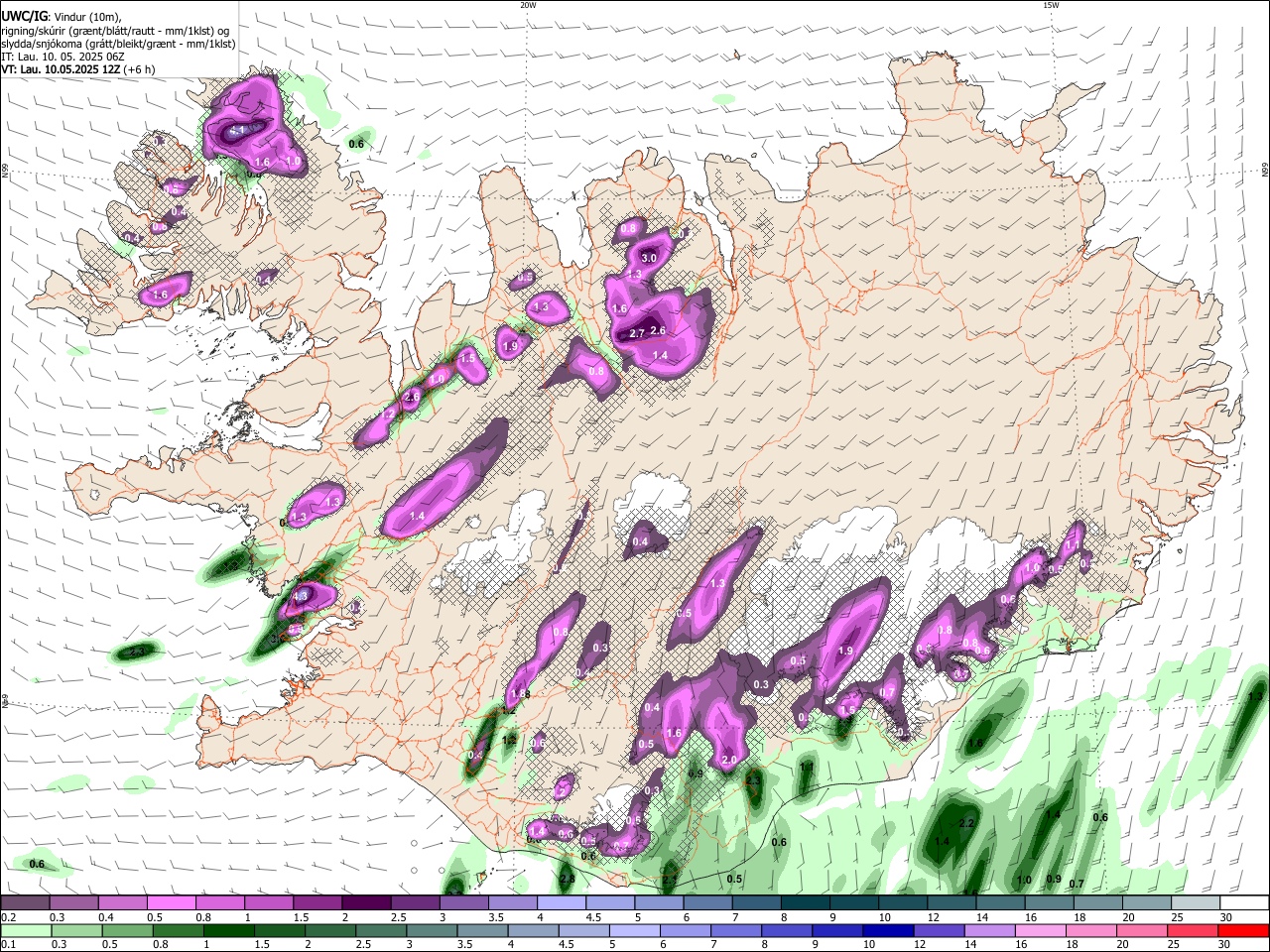Select the purple 1.5 snow legend swatch
This screenshot has height=952, width=1270.
[x=317, y=903]
